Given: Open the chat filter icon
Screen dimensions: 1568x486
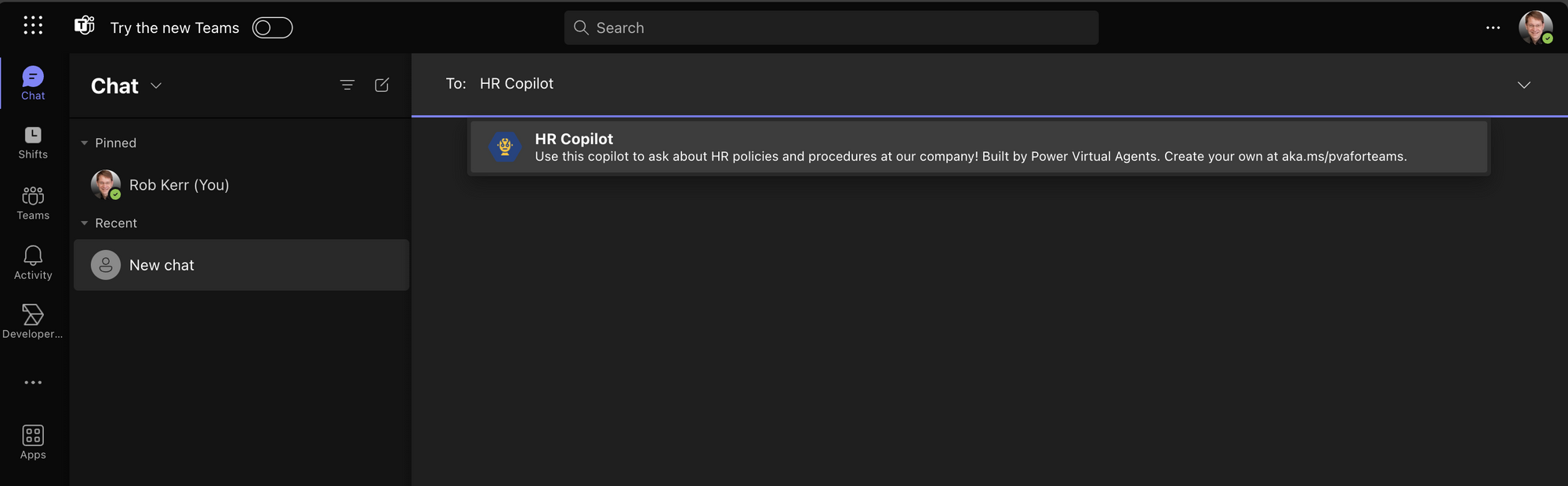Looking at the screenshot, I should pyautogui.click(x=347, y=85).
